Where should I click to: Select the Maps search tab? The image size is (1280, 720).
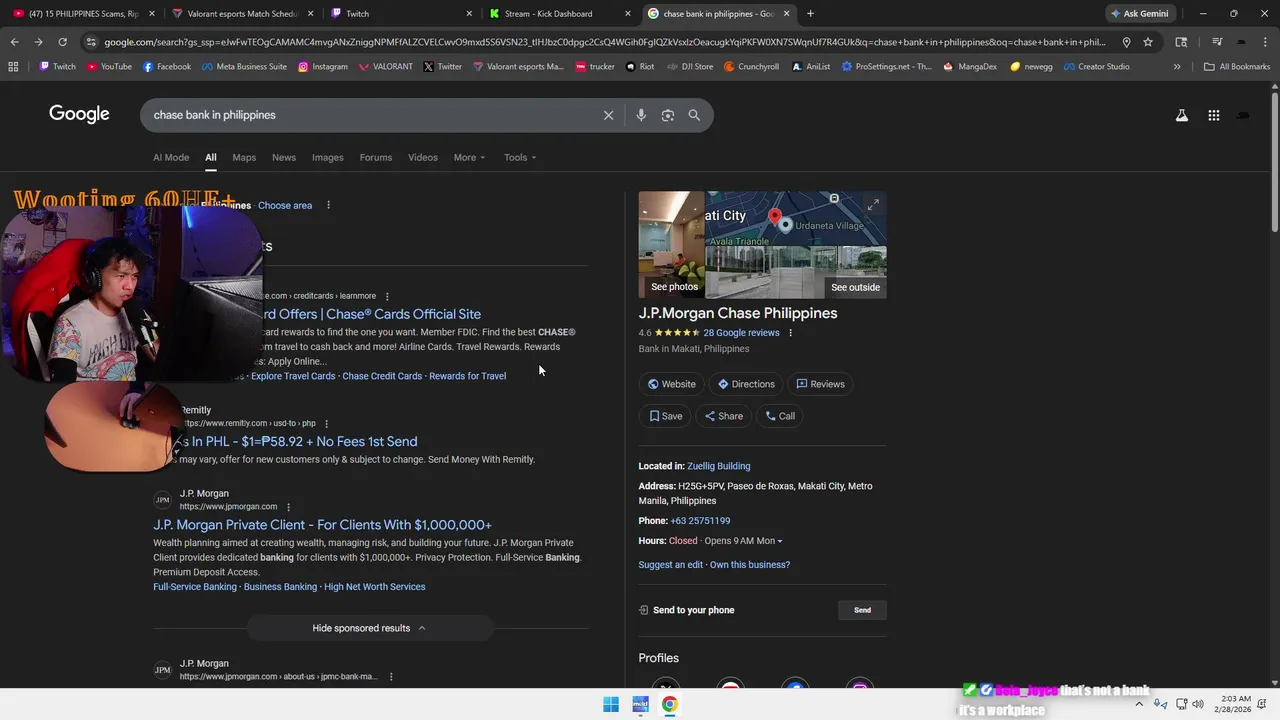point(244,157)
